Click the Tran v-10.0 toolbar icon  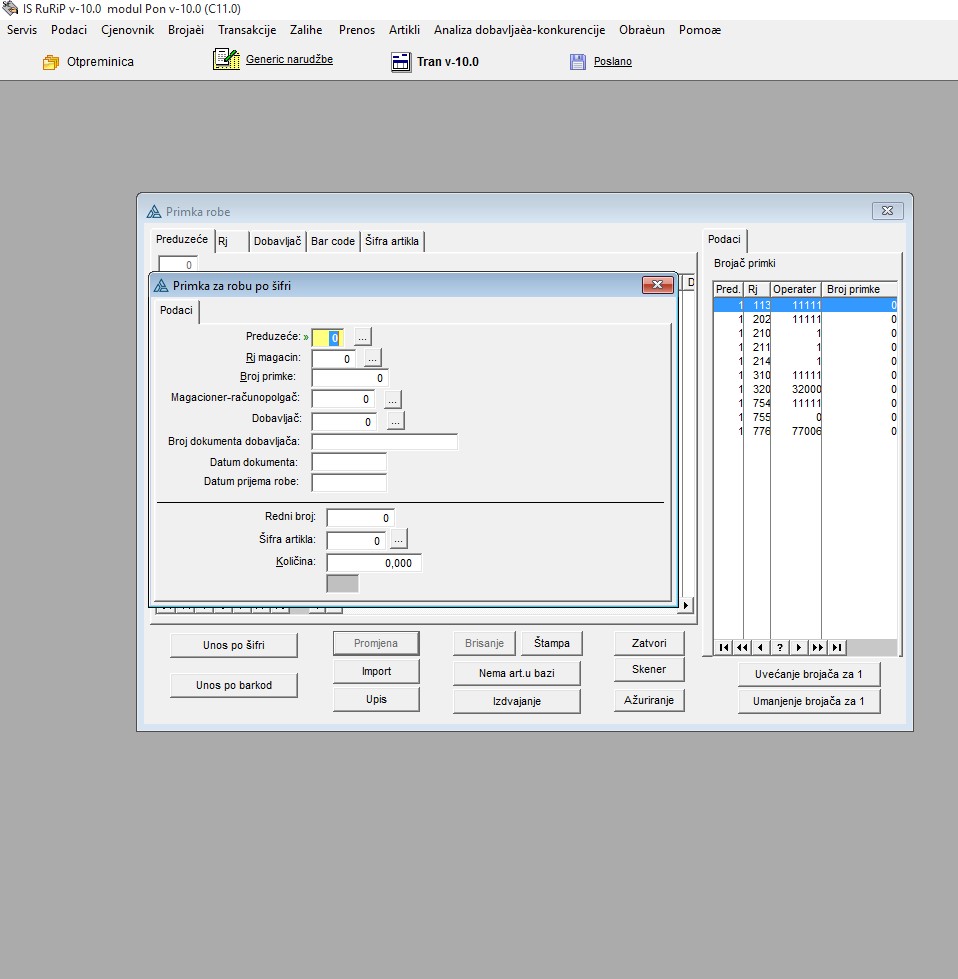[401, 62]
